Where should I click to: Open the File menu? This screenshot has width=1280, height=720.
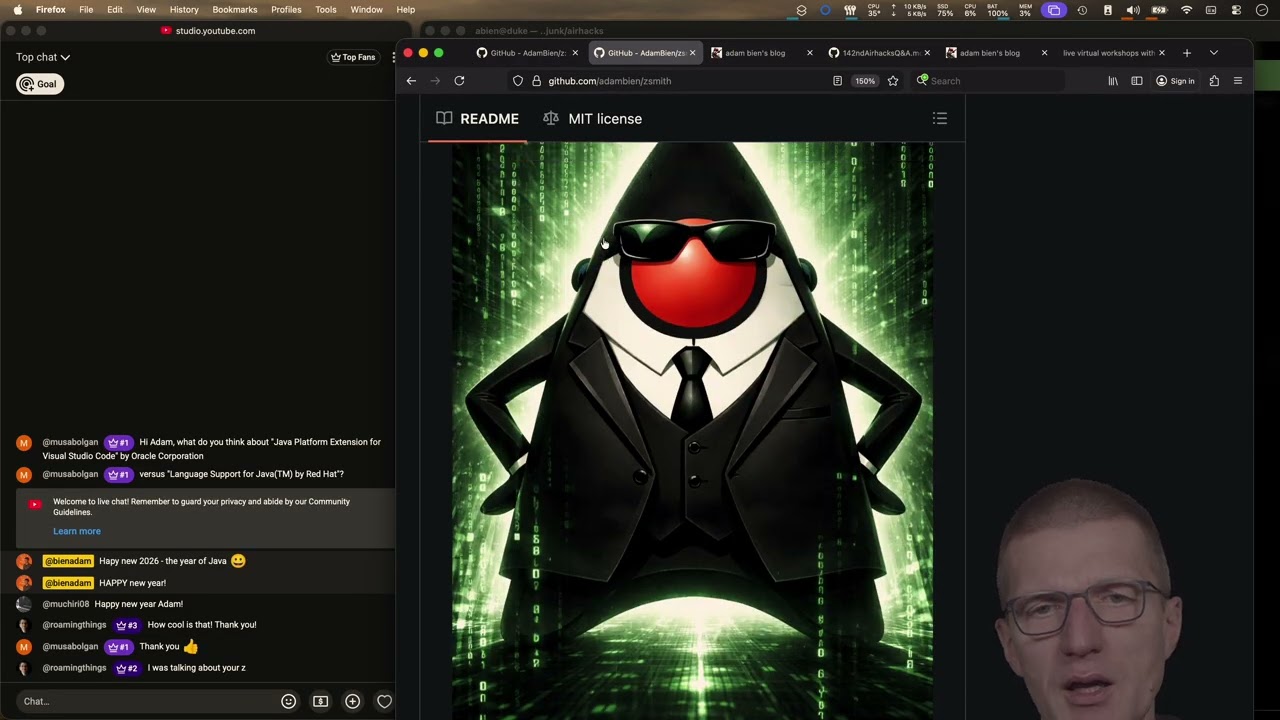coord(86,10)
